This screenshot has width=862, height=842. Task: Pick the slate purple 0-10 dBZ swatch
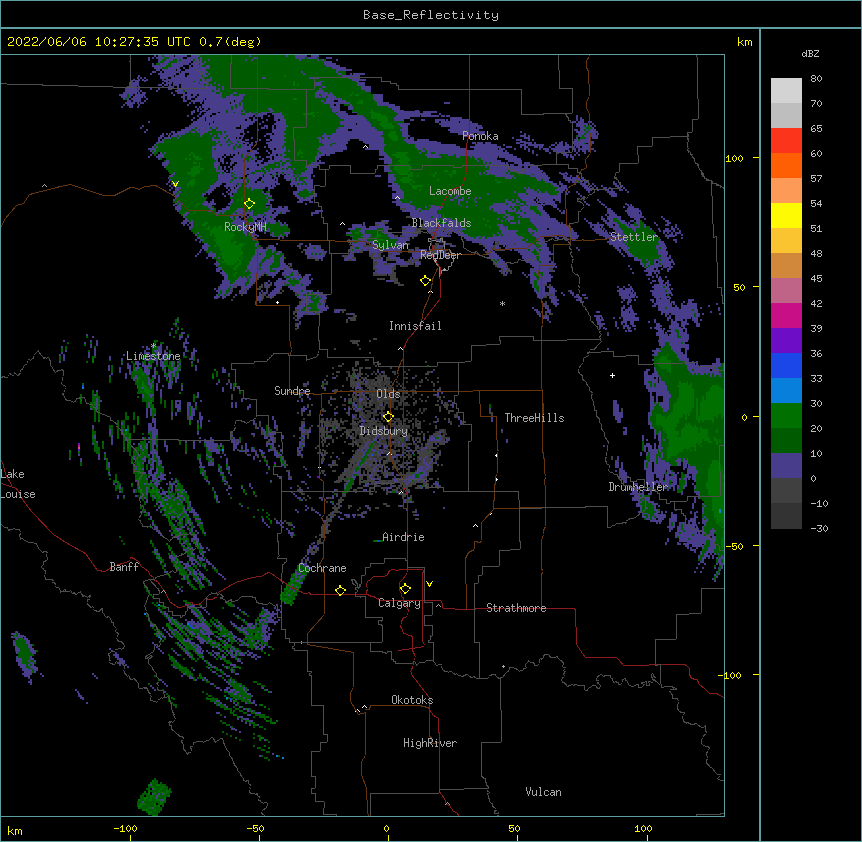(786, 466)
